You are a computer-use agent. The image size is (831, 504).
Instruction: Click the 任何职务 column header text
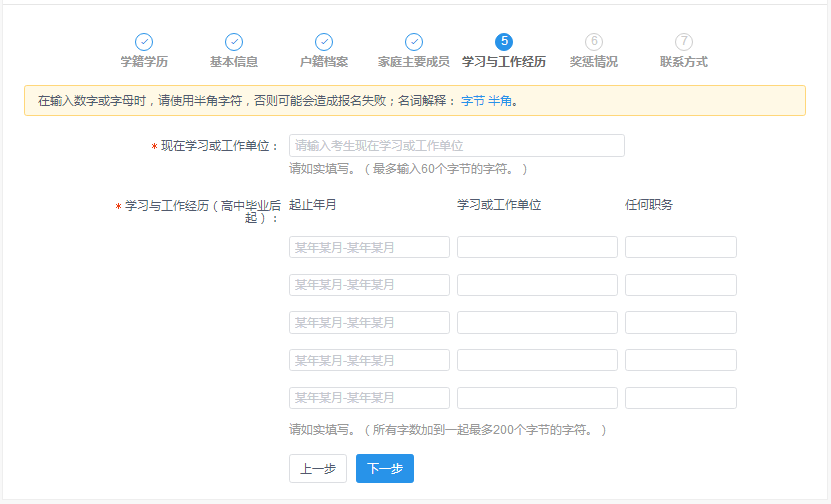point(649,205)
